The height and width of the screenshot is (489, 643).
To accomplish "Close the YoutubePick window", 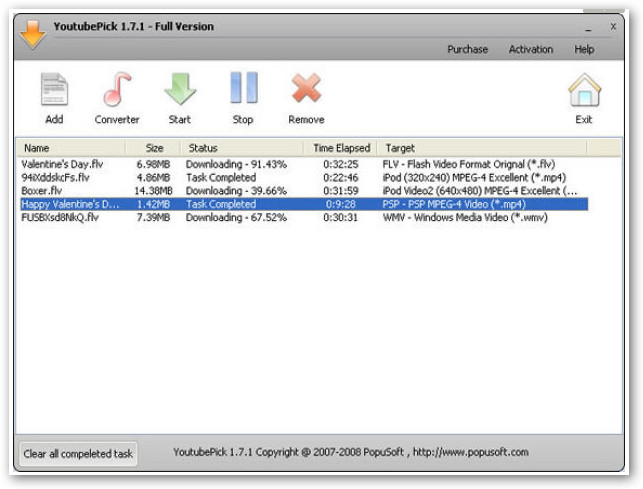I will click(x=613, y=27).
